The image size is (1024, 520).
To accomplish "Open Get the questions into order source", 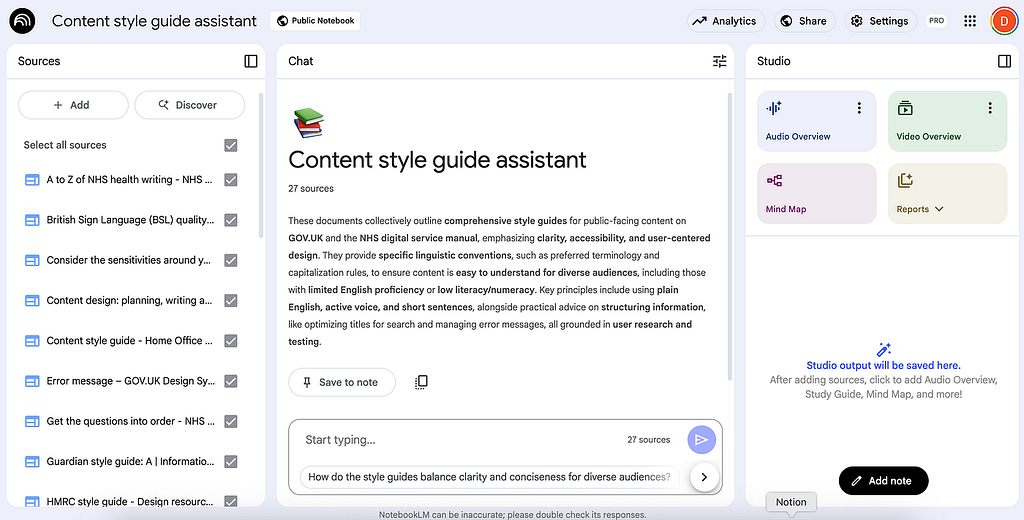I will [130, 421].
